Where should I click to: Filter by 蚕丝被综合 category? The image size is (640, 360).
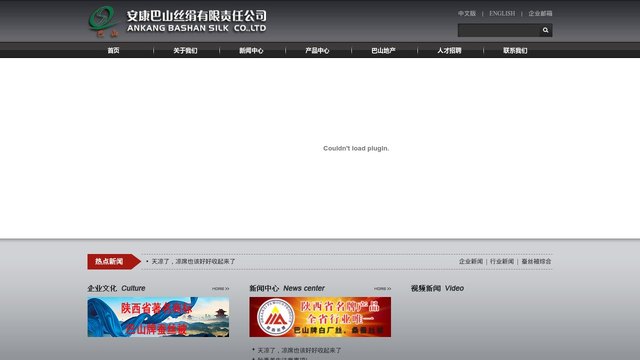click(x=536, y=261)
